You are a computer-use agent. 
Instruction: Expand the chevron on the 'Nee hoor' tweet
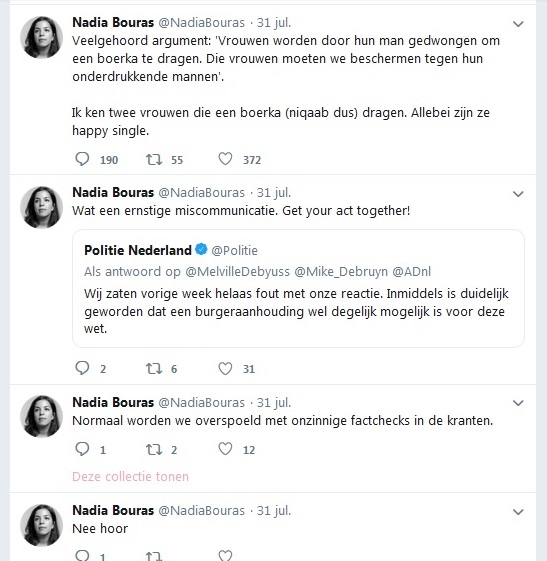point(518,512)
